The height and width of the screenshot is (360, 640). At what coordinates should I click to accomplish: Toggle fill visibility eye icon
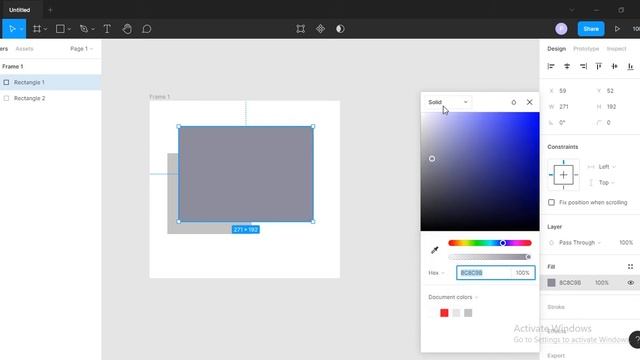click(x=631, y=282)
